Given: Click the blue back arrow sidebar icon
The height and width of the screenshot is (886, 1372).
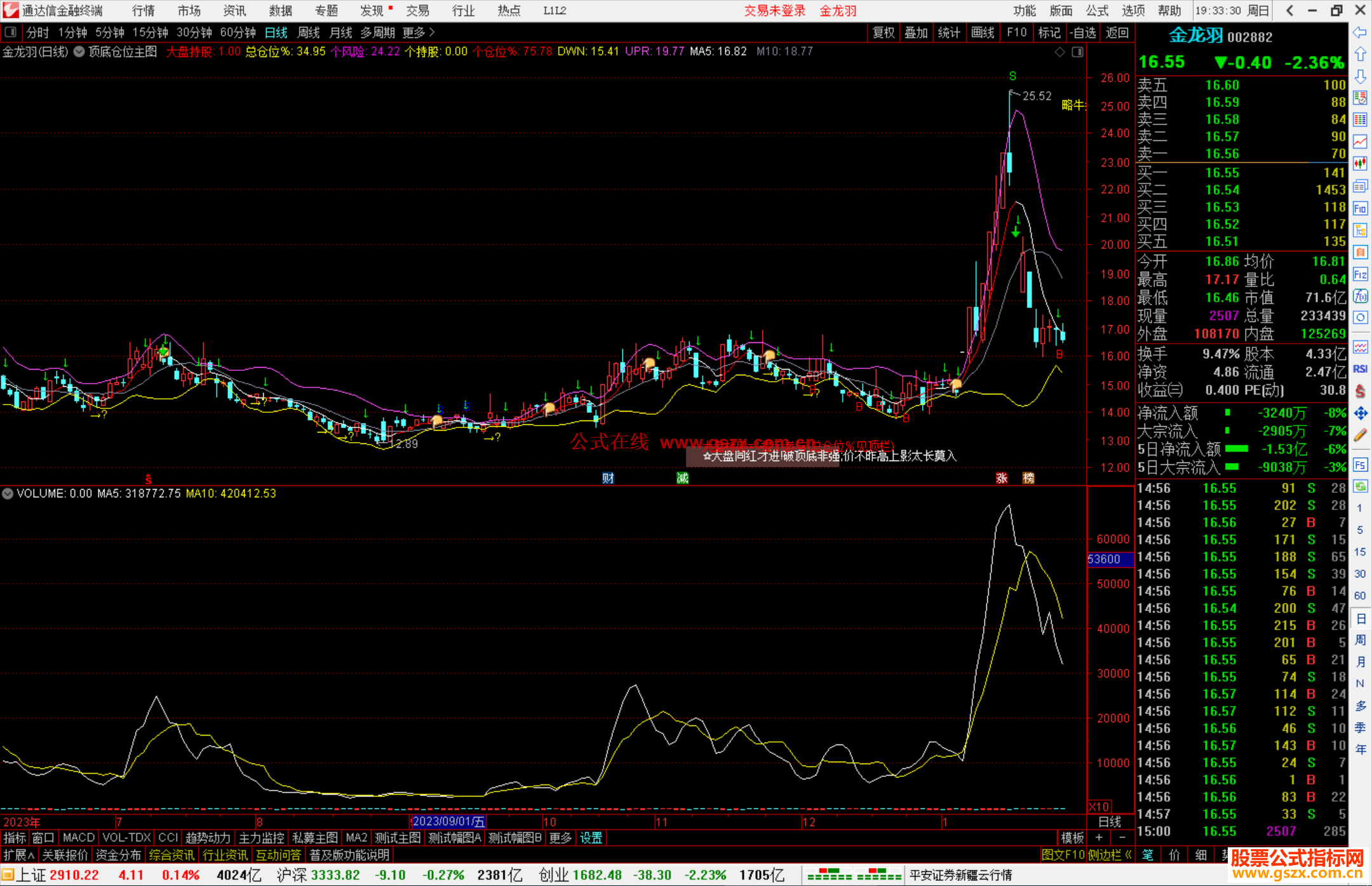Looking at the screenshot, I should (1360, 32).
